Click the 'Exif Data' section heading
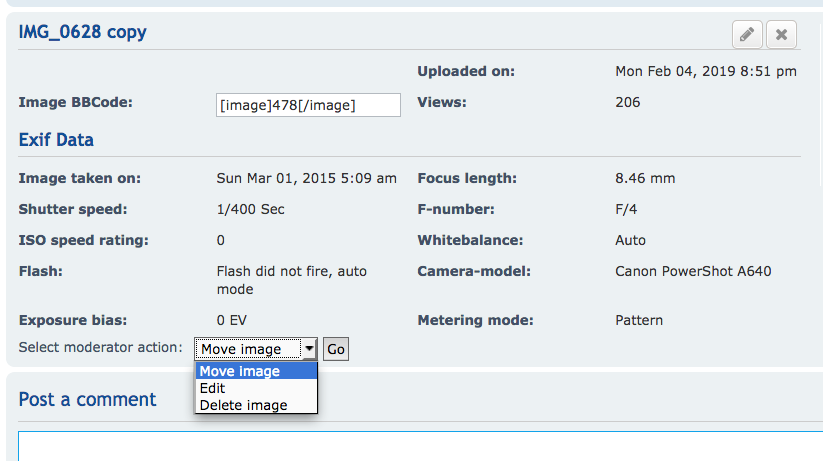The width and height of the screenshot is (823, 461). (56, 140)
